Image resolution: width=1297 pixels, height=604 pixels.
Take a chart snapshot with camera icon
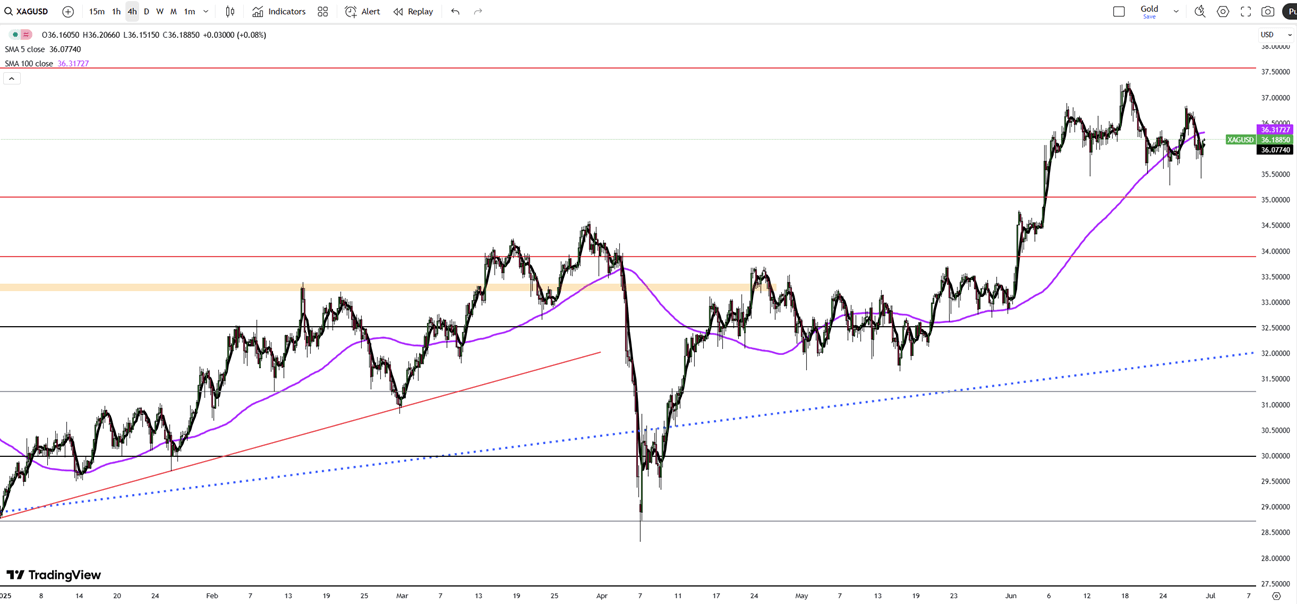[x=1268, y=12]
